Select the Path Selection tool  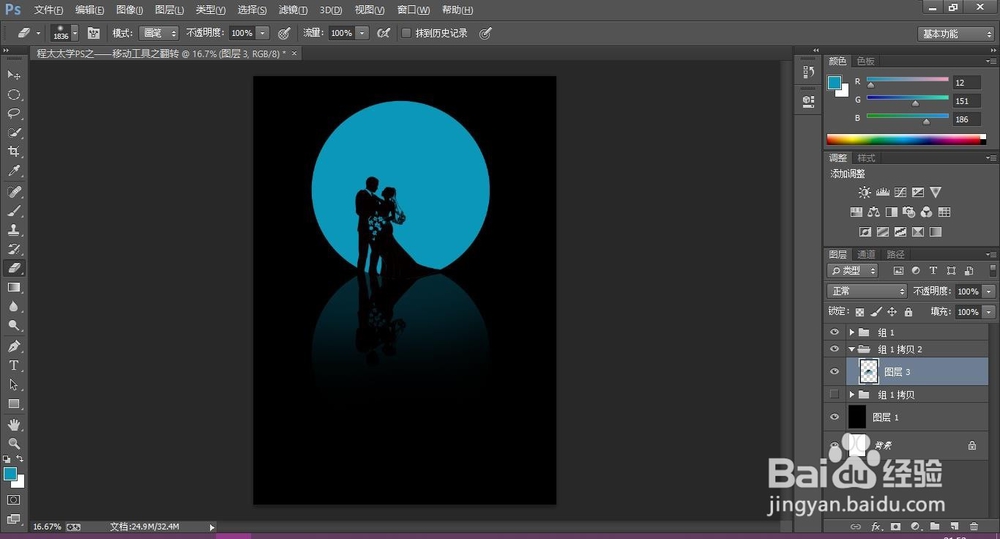coord(13,385)
